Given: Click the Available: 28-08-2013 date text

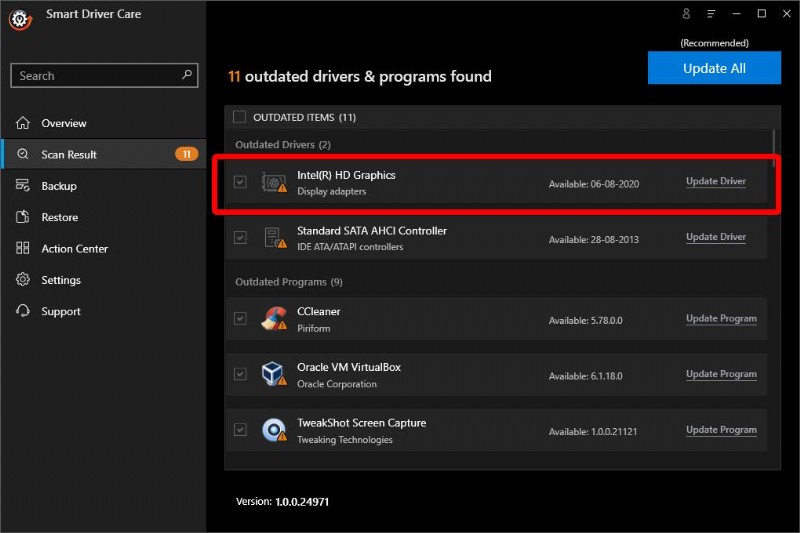Looking at the screenshot, I should point(593,240).
